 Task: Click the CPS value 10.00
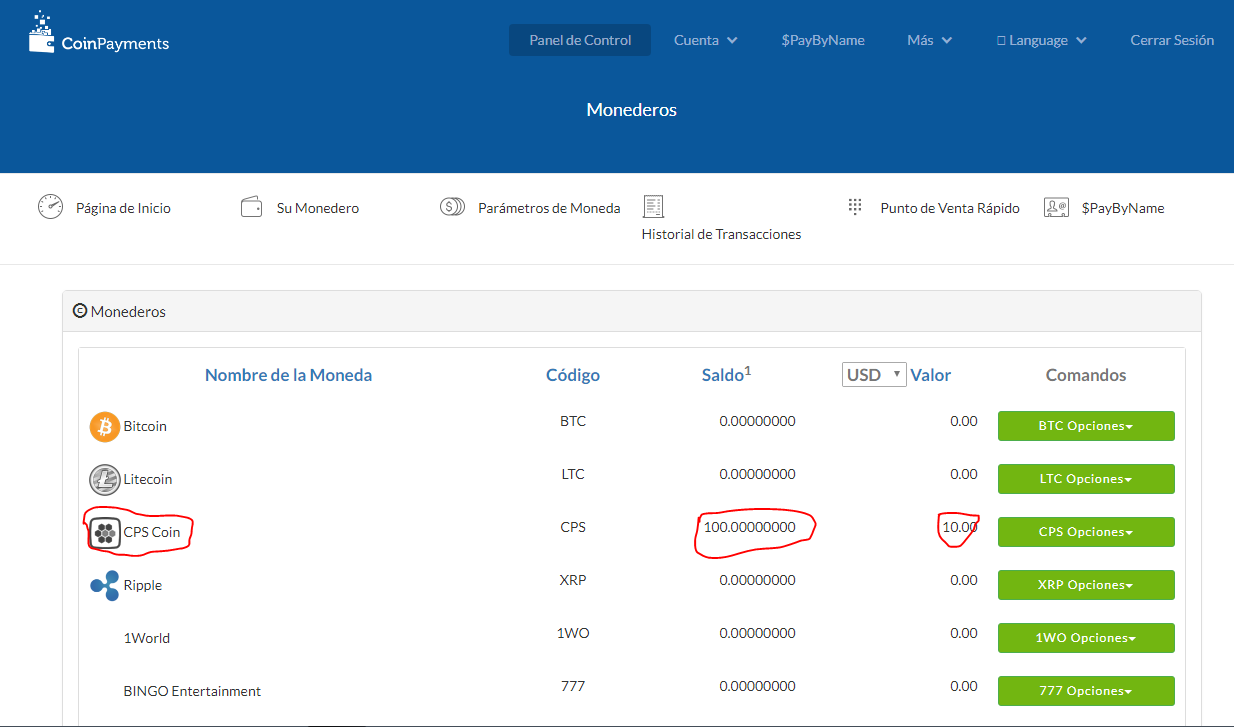[960, 527]
